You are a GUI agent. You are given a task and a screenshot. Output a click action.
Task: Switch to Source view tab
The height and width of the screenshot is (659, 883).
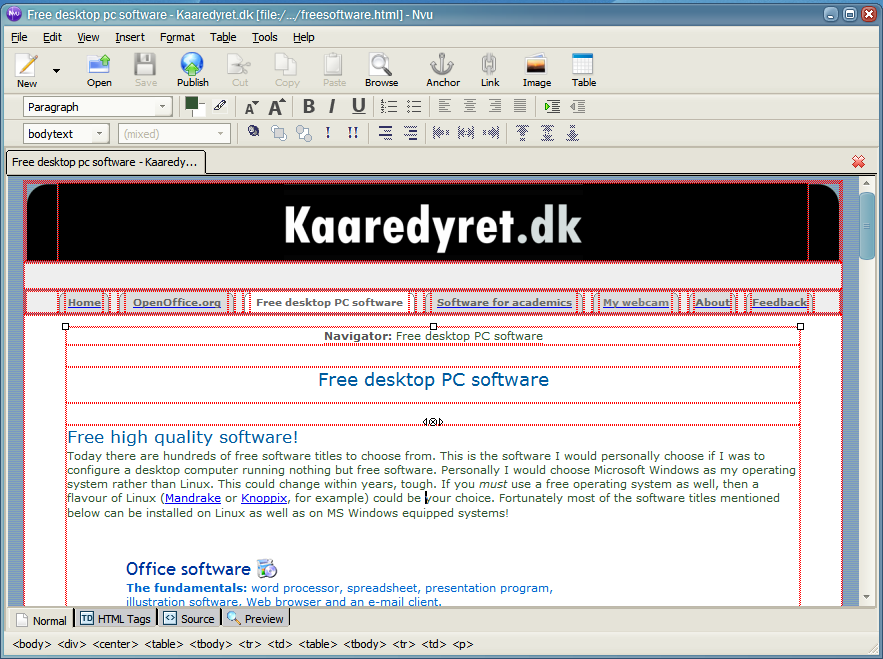point(189,618)
